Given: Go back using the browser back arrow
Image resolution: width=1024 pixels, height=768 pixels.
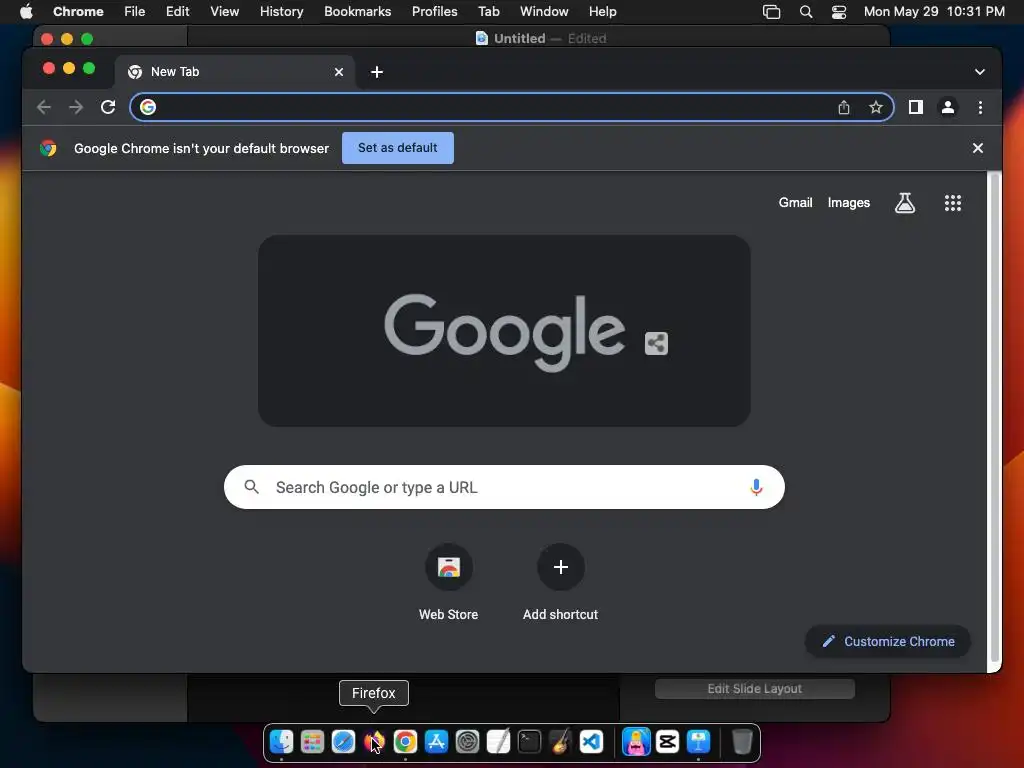Looking at the screenshot, I should (44, 107).
